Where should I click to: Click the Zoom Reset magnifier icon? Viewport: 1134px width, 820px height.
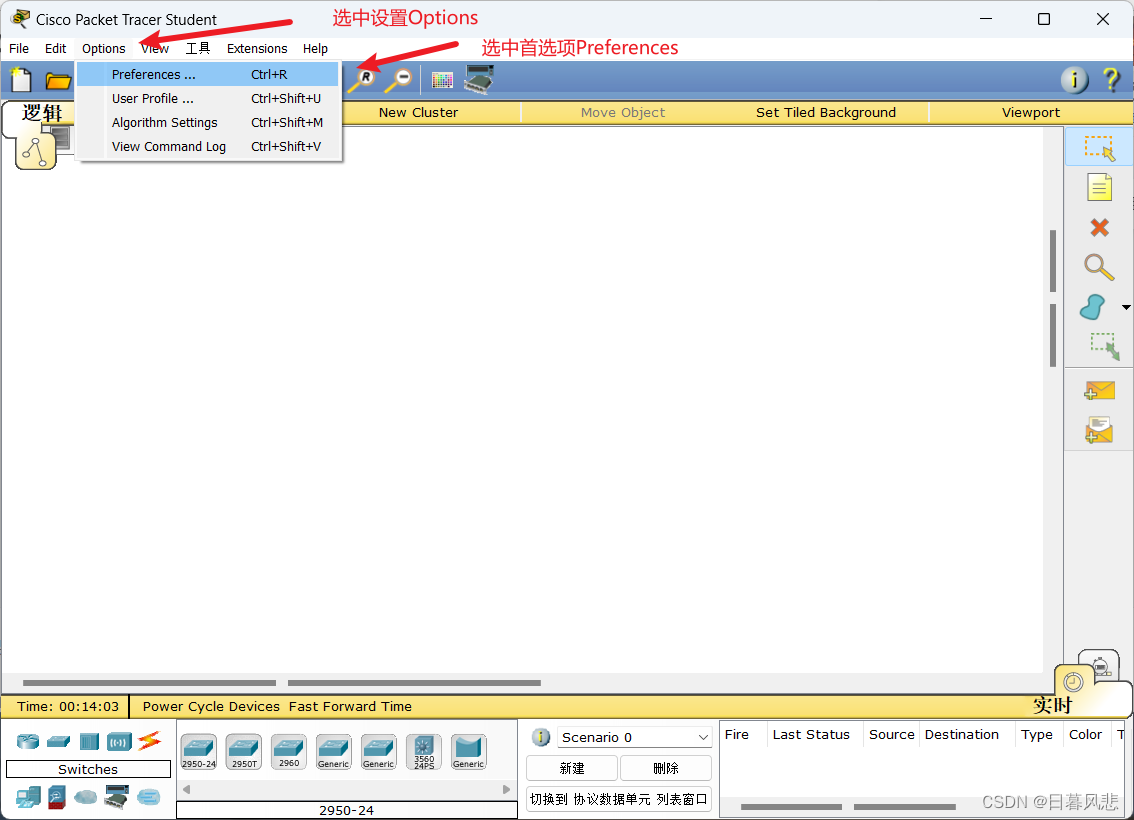coord(362,80)
